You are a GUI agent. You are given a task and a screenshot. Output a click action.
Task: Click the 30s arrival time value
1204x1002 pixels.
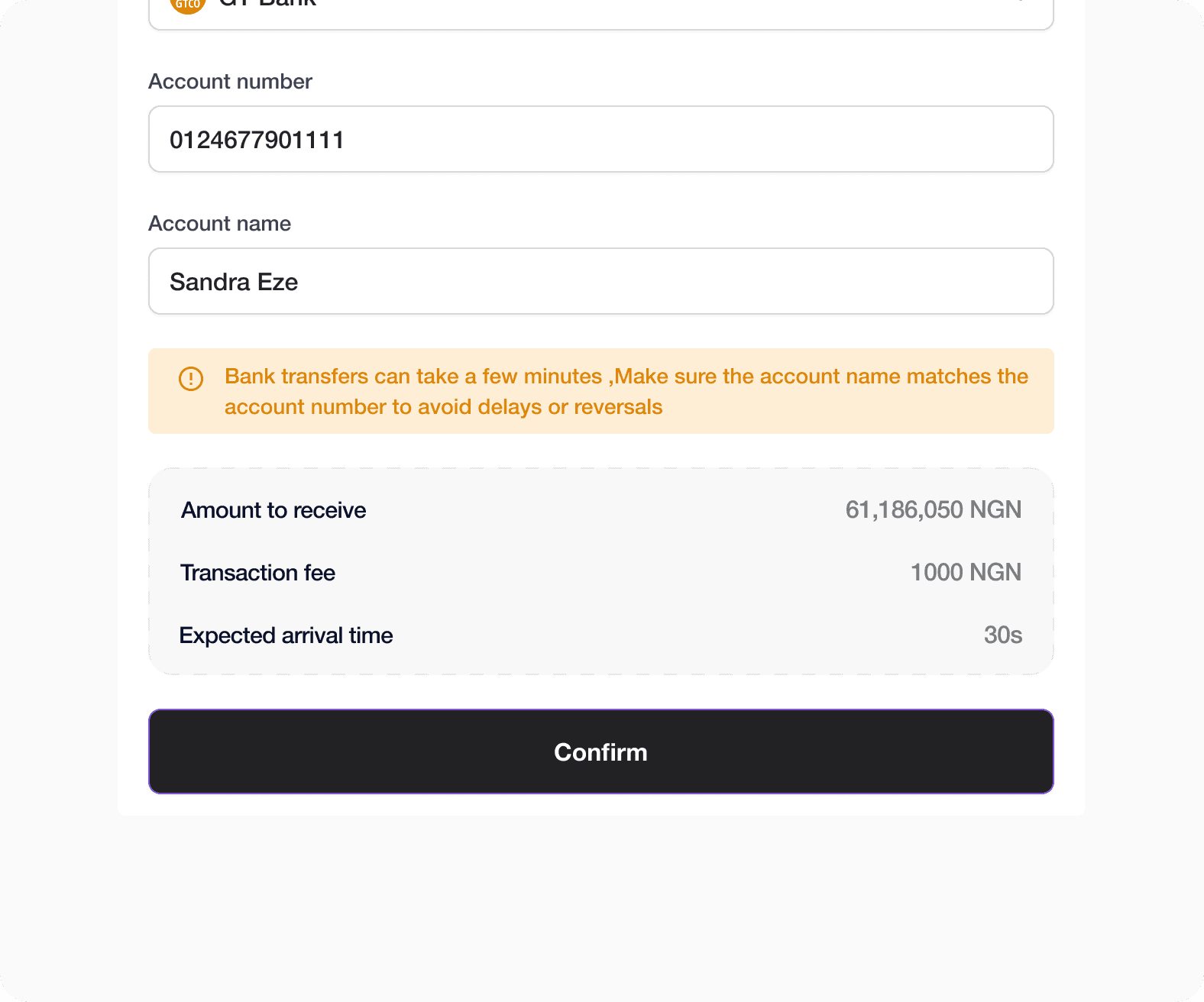coord(1002,635)
